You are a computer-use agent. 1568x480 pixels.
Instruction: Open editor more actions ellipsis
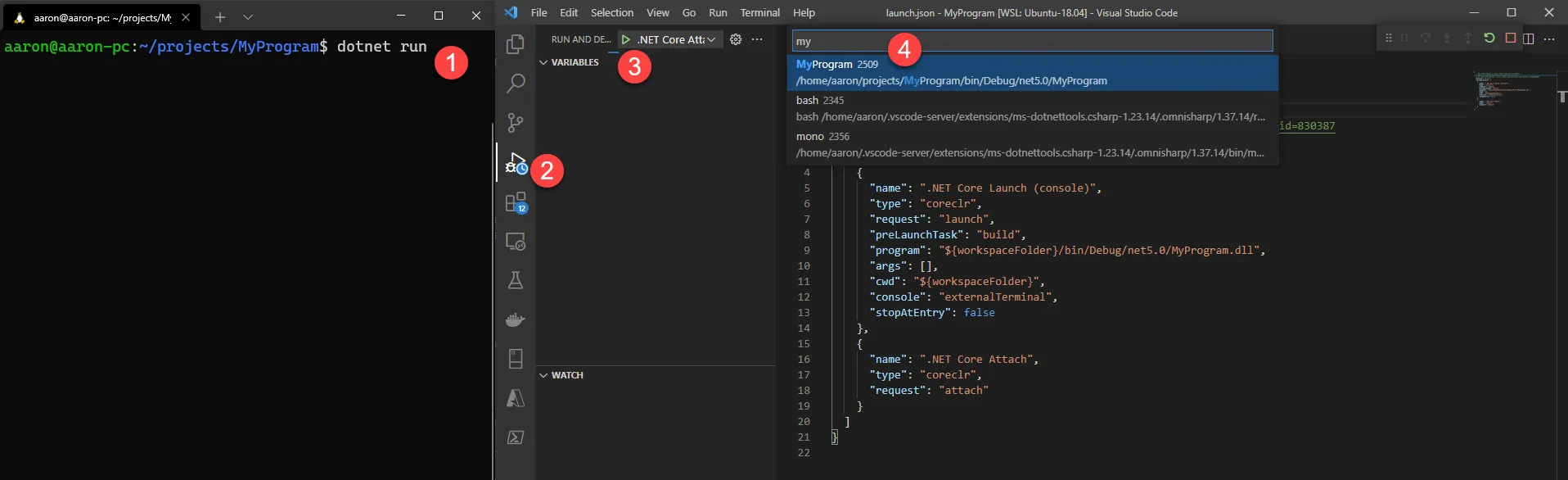click(1549, 38)
